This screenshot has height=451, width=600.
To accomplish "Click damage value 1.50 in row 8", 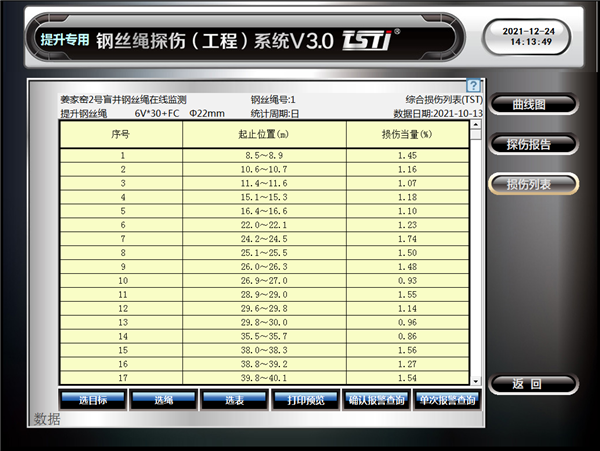I will tap(408, 253).
